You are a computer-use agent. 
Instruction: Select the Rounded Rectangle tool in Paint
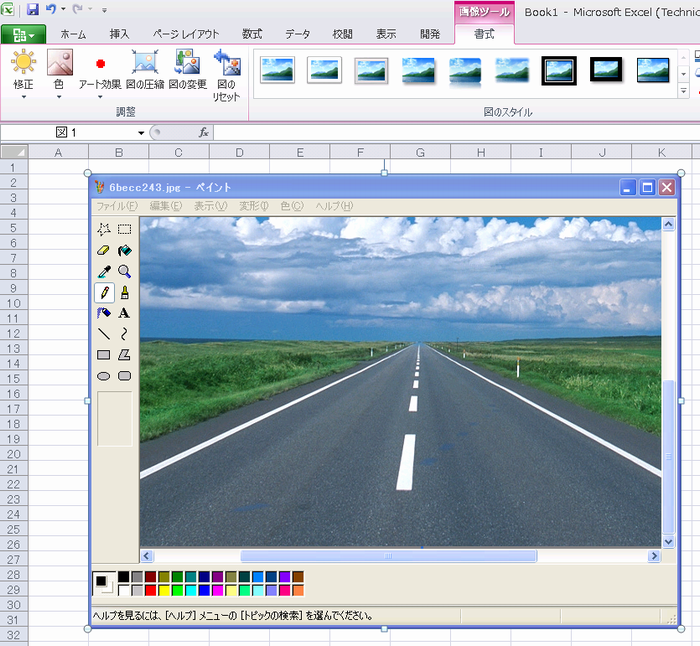125,376
